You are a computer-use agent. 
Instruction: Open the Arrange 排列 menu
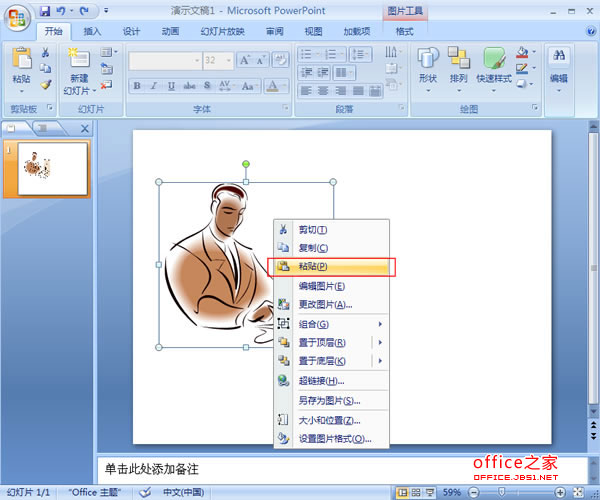[458, 69]
